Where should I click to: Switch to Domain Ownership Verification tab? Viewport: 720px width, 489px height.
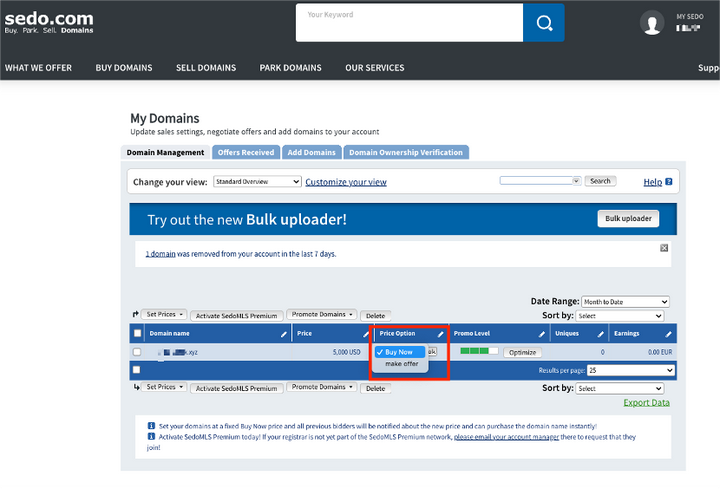(406, 152)
